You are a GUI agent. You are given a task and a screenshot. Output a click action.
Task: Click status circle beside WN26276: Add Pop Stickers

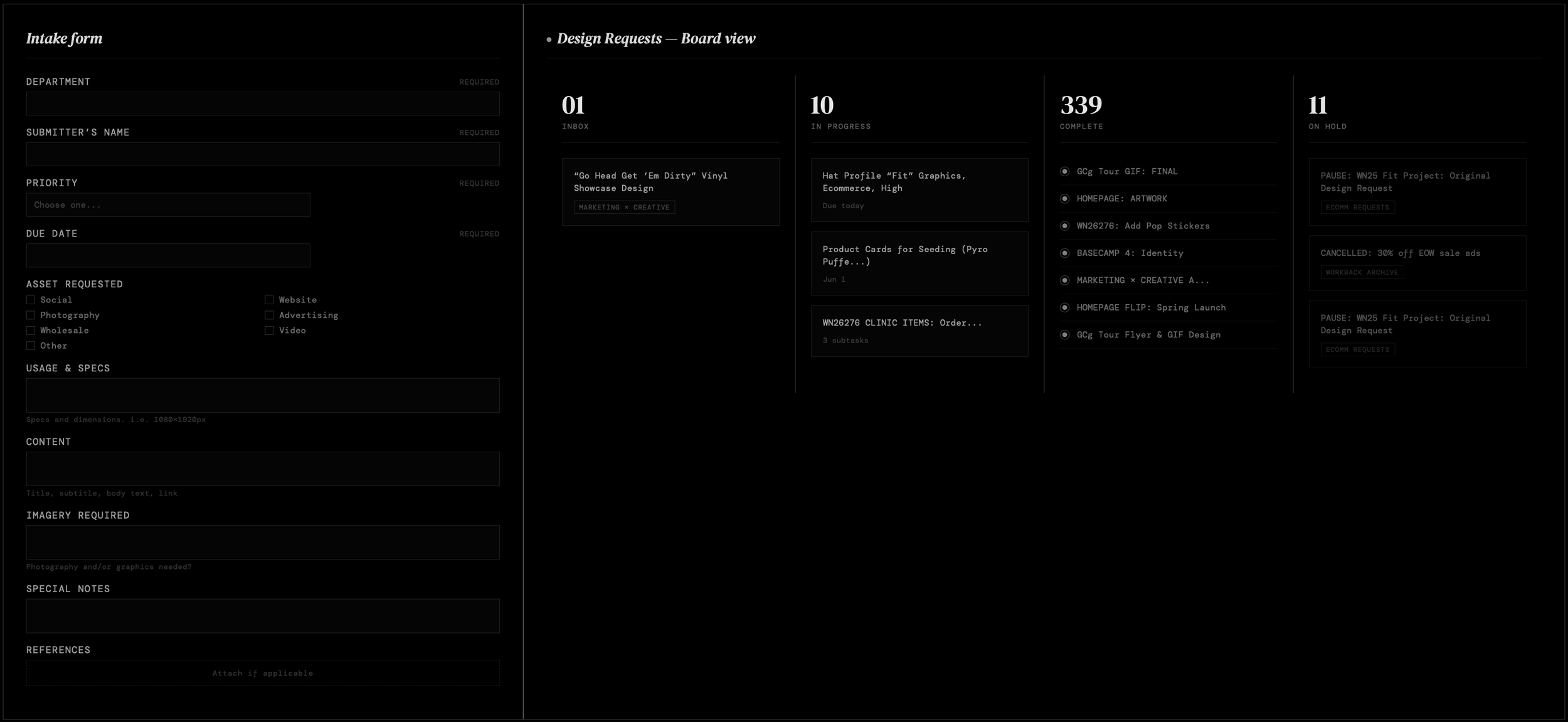(1064, 226)
